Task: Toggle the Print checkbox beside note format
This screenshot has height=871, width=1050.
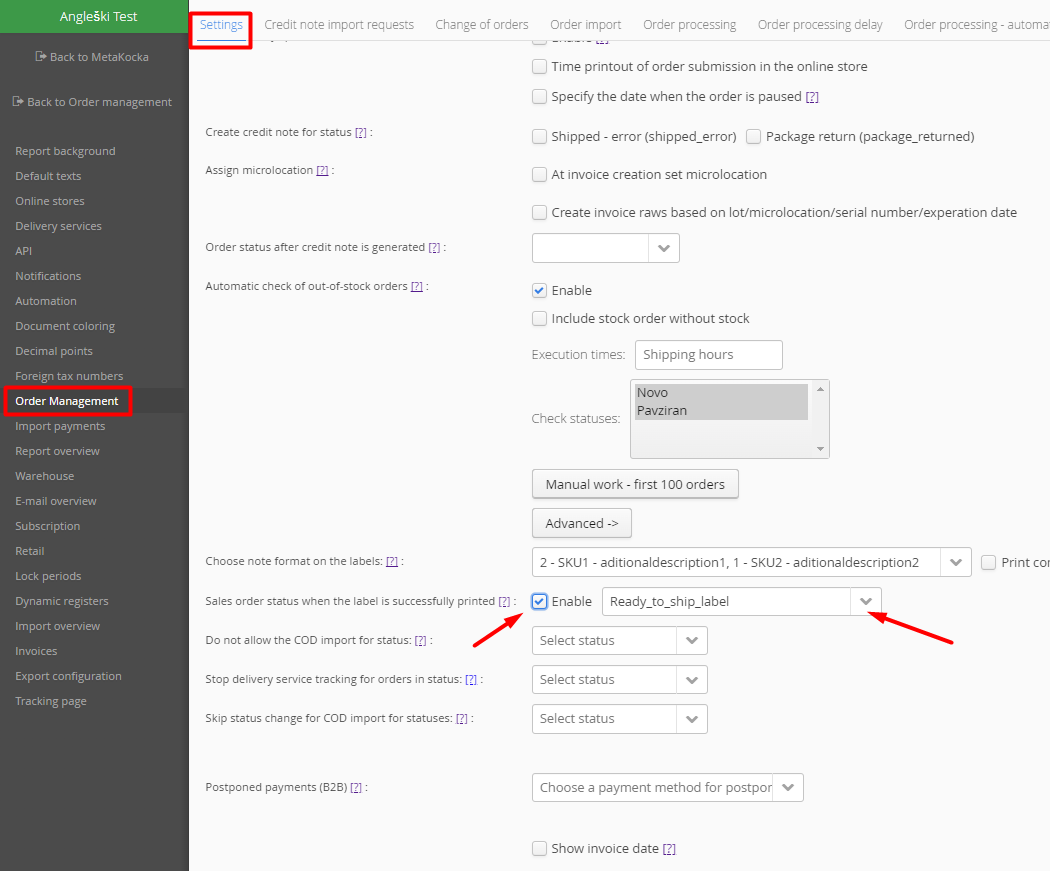Action: pyautogui.click(x=988, y=562)
